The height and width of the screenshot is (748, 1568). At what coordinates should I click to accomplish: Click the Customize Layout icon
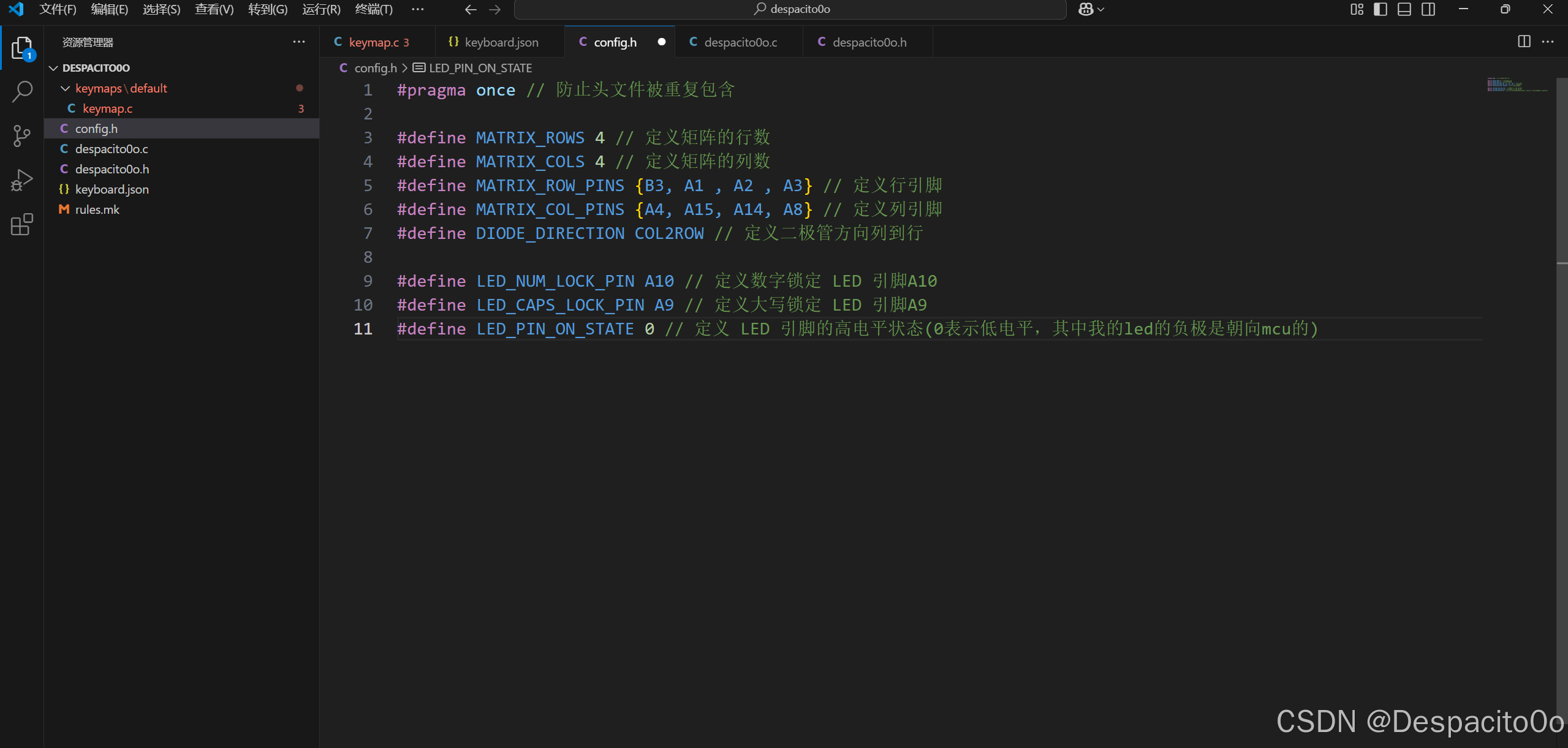pyautogui.click(x=1357, y=9)
